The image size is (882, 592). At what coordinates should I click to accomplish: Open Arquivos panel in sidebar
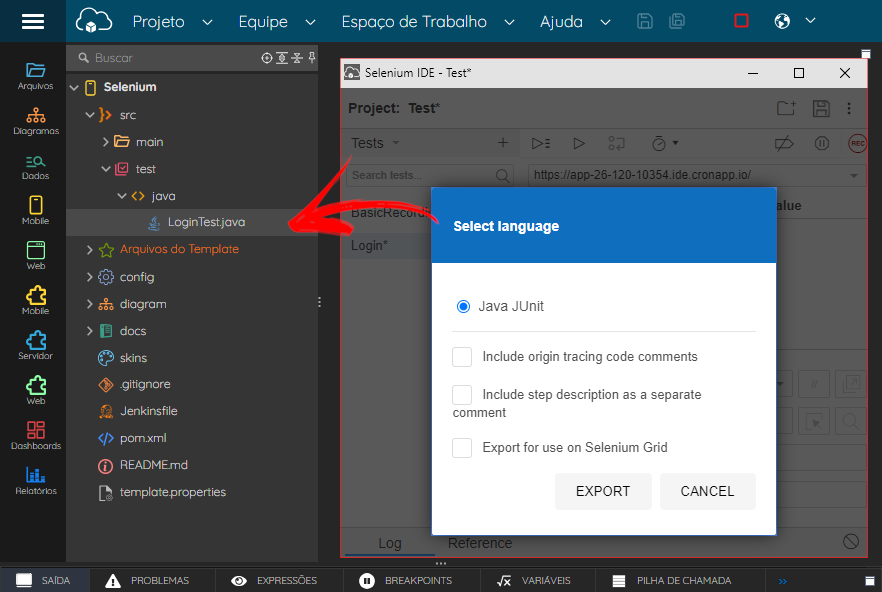[x=35, y=76]
